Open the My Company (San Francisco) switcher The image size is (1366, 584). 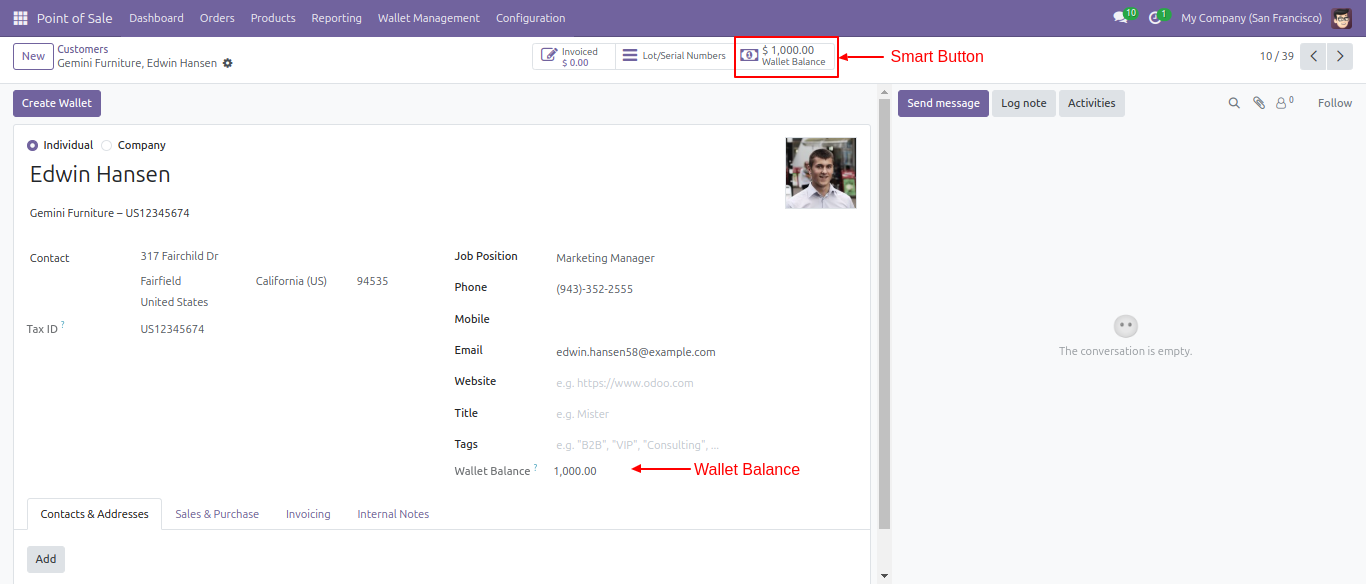coord(1251,18)
